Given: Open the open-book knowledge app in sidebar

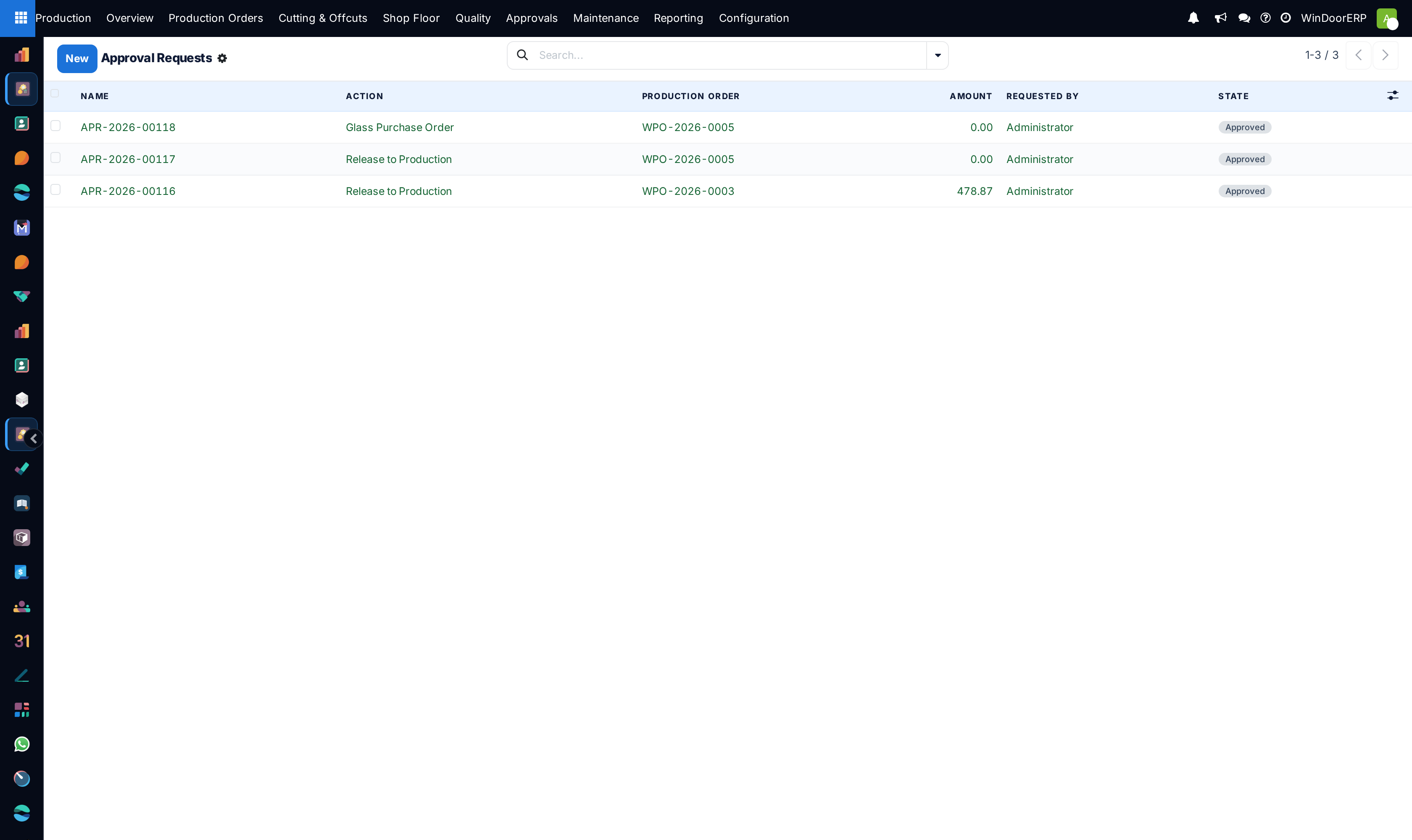Looking at the screenshot, I should click(x=21, y=503).
